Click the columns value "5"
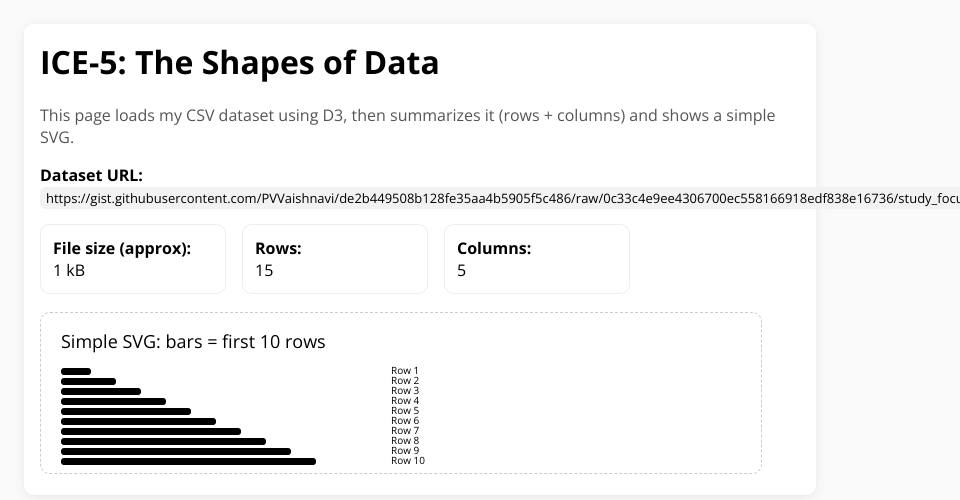The height and width of the screenshot is (500, 960). 461,270
